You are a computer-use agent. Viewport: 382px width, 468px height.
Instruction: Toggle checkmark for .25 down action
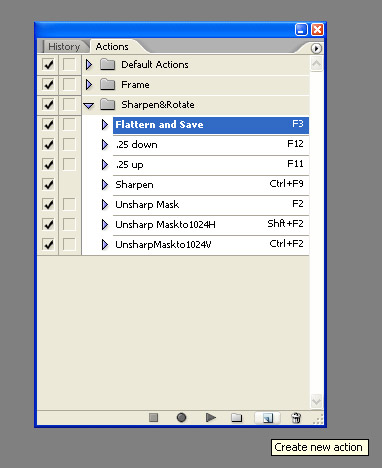coord(48,144)
